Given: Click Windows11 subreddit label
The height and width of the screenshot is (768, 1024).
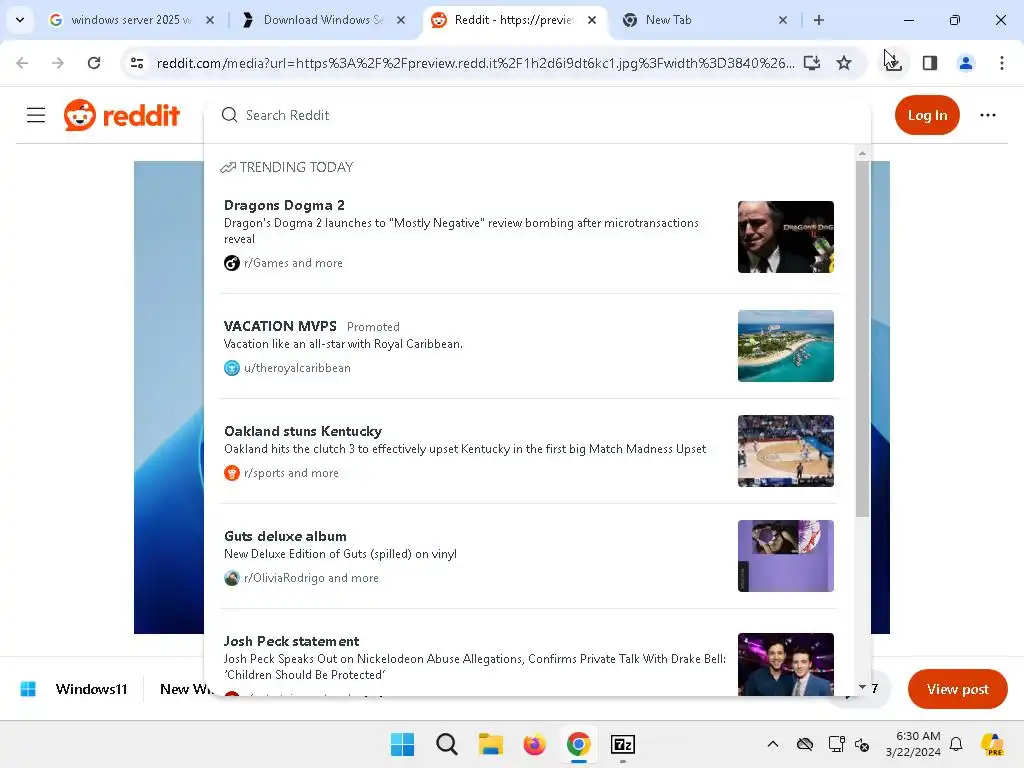Looking at the screenshot, I should point(91,689).
